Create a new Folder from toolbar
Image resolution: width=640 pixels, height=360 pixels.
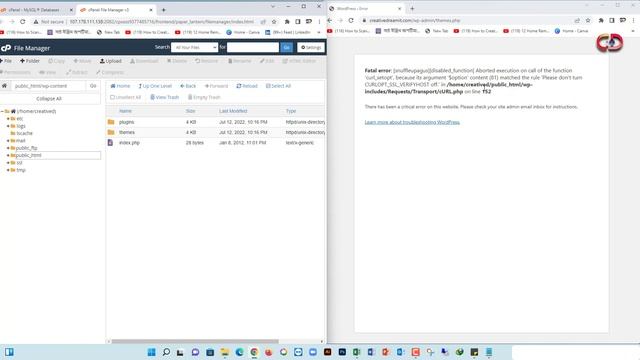pos(30,61)
